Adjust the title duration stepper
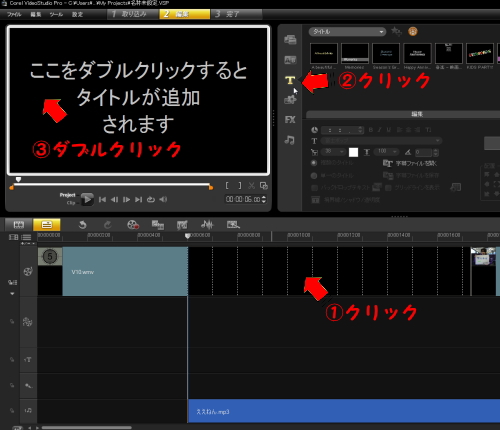Viewport: 500px width, 430px height. tap(360, 130)
